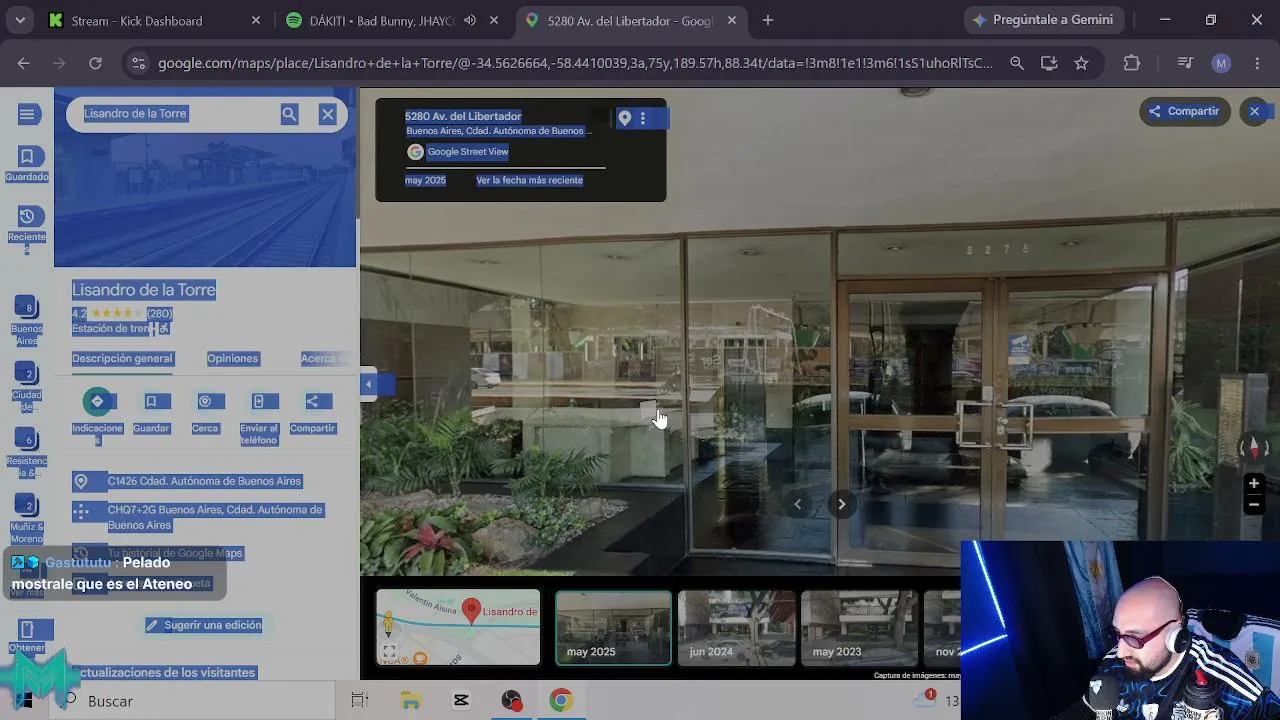This screenshot has width=1280, height=720.
Task: Click the Street View compass
Action: point(1254,447)
